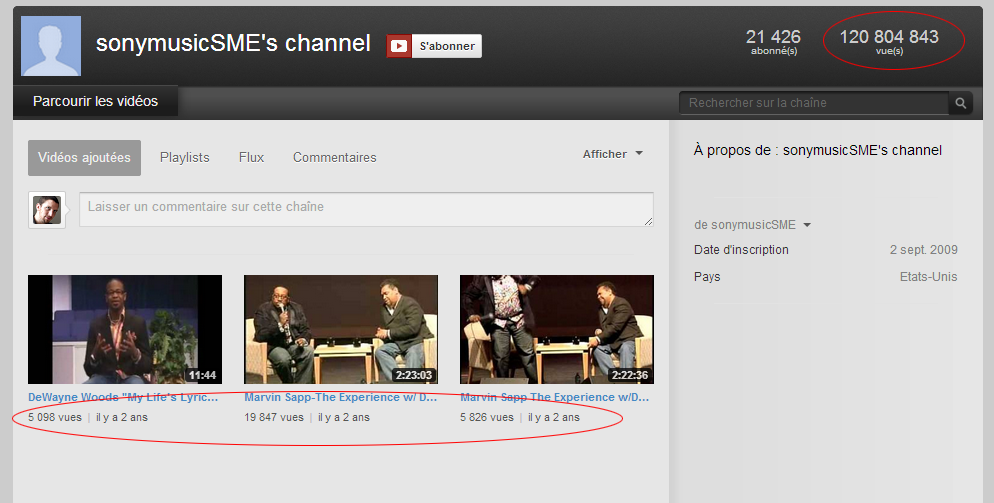Click the title link of the 19 847 vues video
994x503 pixels.
pos(340,397)
